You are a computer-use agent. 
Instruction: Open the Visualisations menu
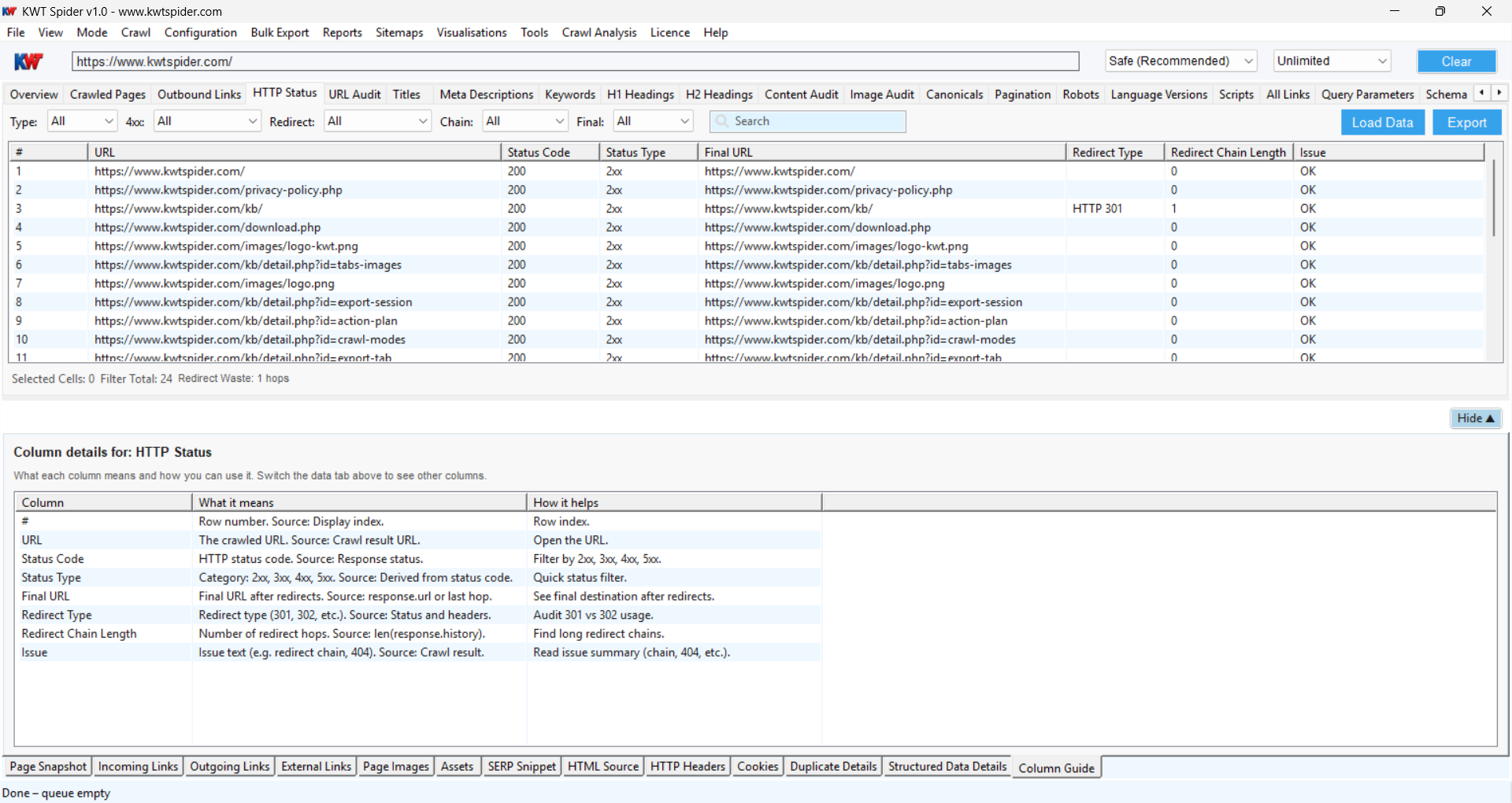point(471,32)
